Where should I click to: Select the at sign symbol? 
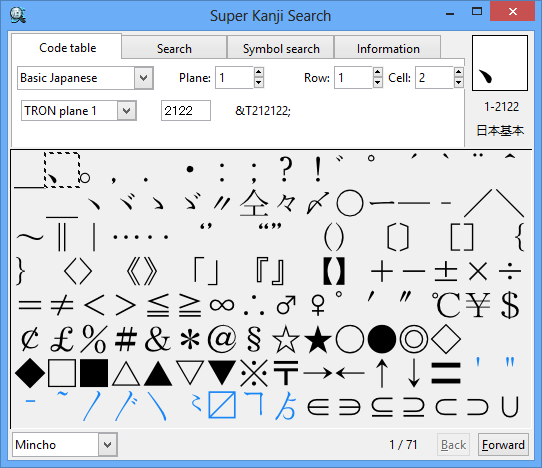222,339
